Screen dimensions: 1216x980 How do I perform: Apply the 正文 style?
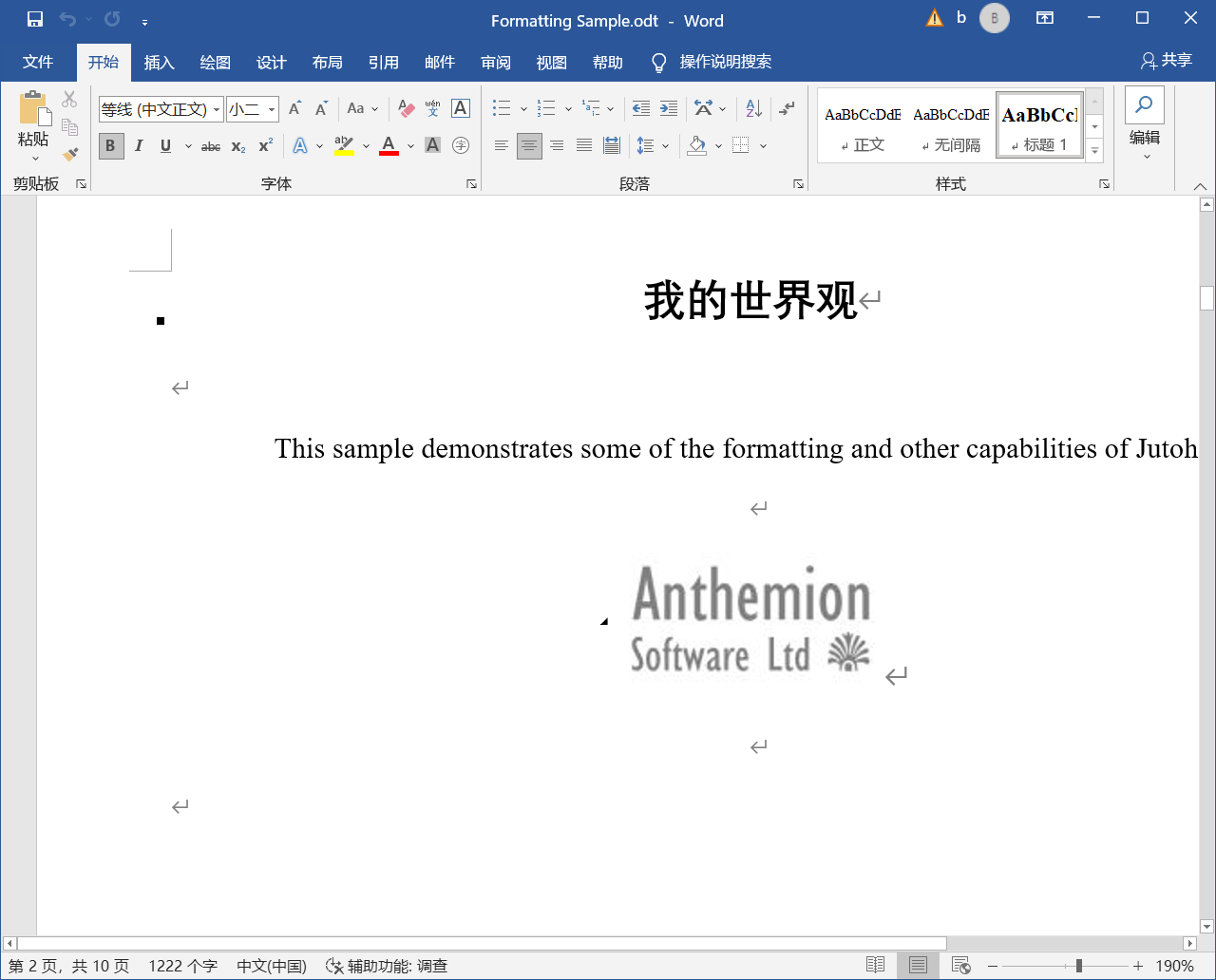click(863, 127)
